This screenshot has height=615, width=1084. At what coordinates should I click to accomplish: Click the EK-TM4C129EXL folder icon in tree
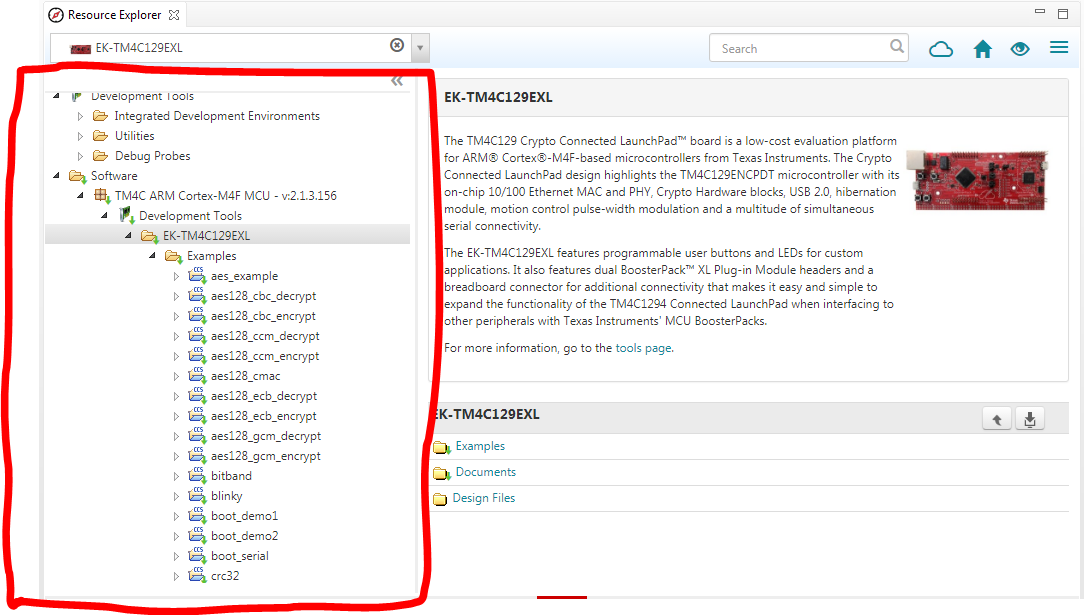pyautogui.click(x=149, y=236)
